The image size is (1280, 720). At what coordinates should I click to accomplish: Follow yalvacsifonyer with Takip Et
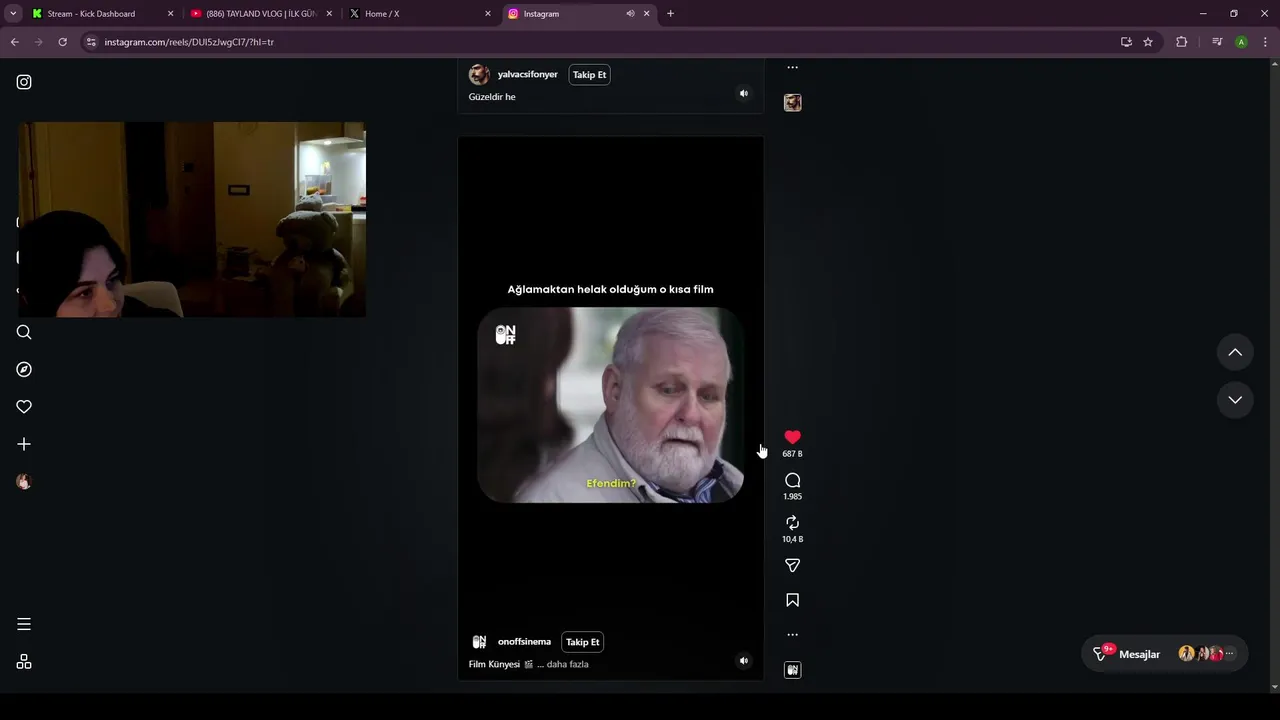pos(589,75)
